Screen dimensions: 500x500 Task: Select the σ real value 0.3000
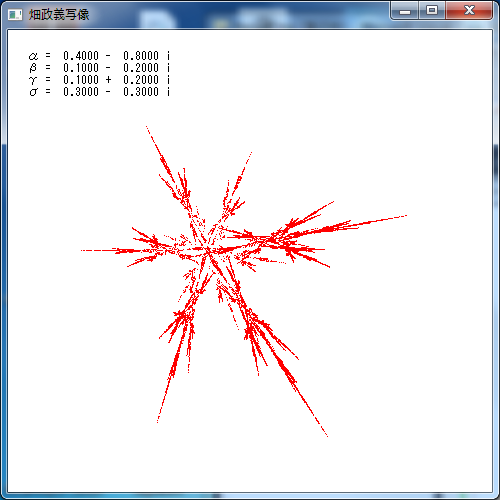point(81,92)
